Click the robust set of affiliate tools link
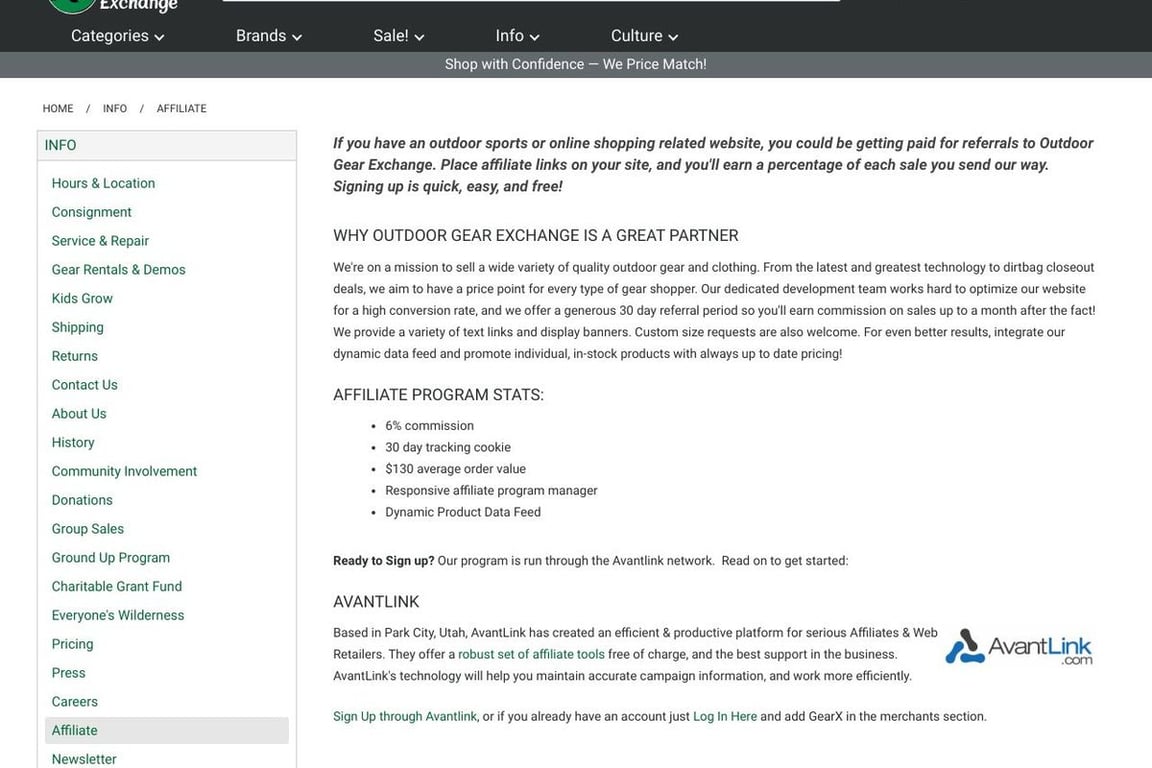The height and width of the screenshot is (768, 1152). pos(531,654)
